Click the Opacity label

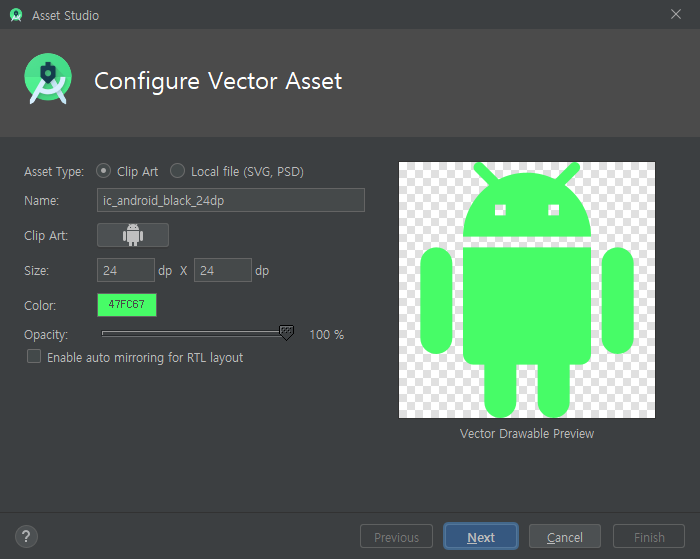coord(46,335)
